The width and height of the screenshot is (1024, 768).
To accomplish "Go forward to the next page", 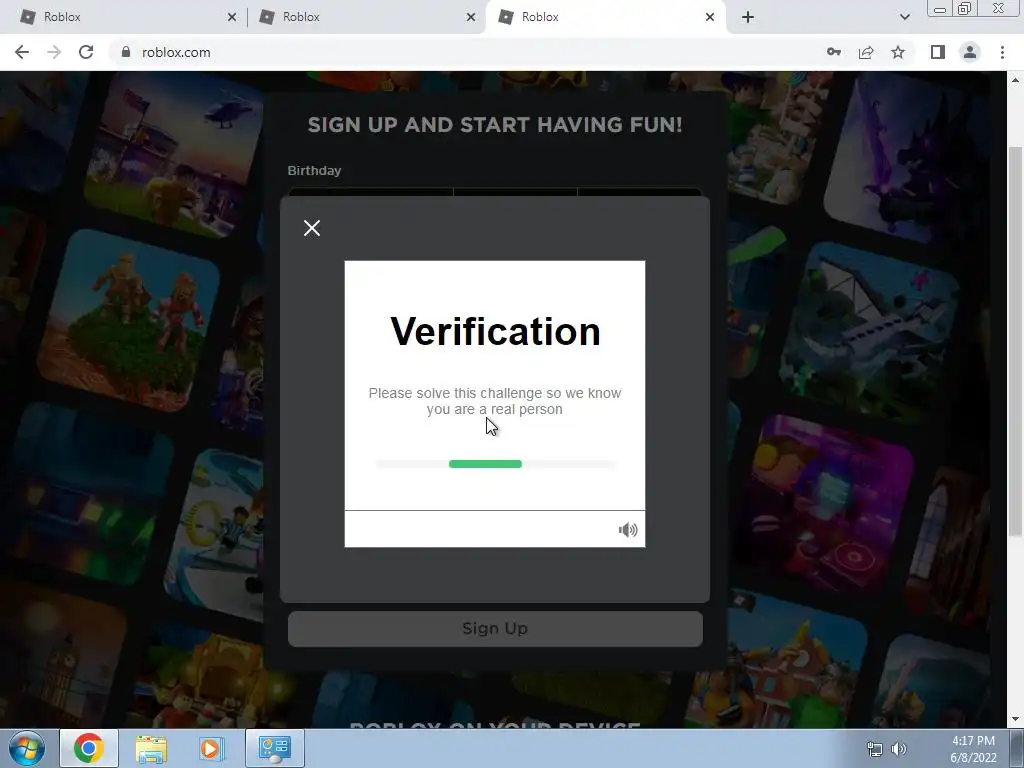I will 54,52.
